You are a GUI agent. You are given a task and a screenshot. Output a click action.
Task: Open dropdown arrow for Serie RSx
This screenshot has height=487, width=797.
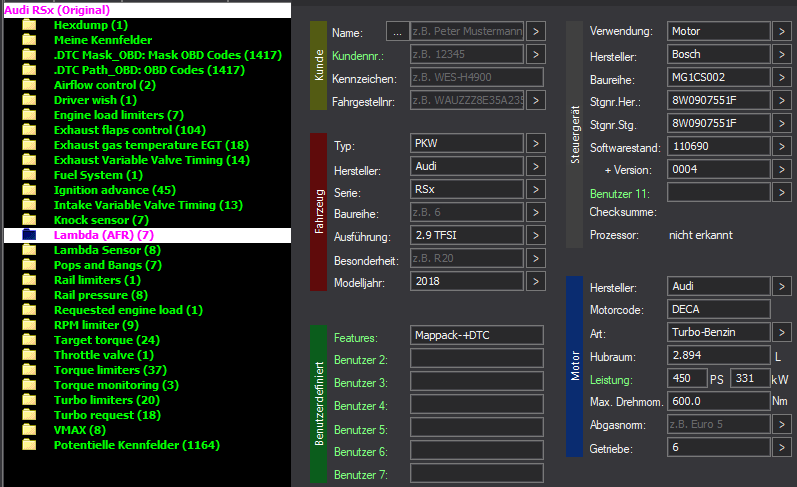[536, 189]
